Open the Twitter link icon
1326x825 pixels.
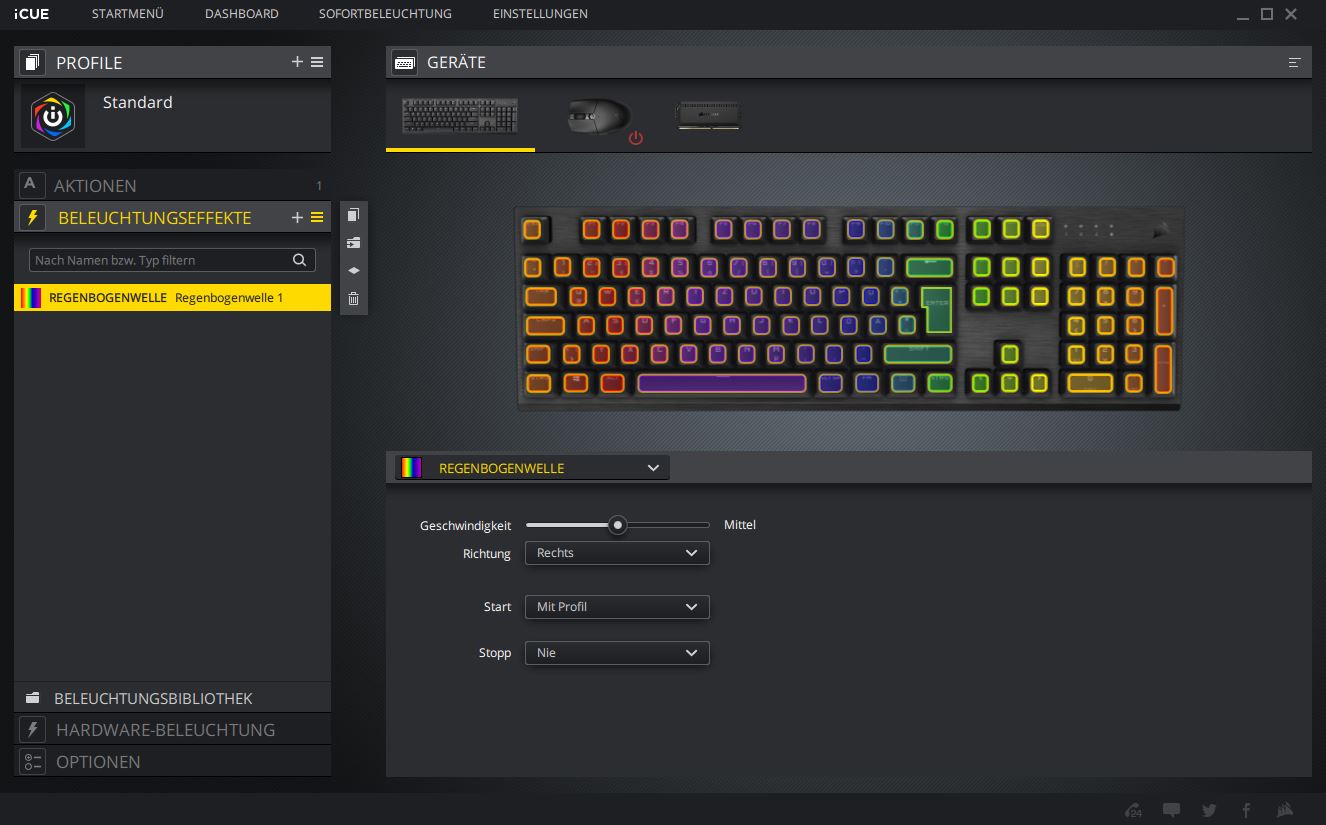point(1209,810)
